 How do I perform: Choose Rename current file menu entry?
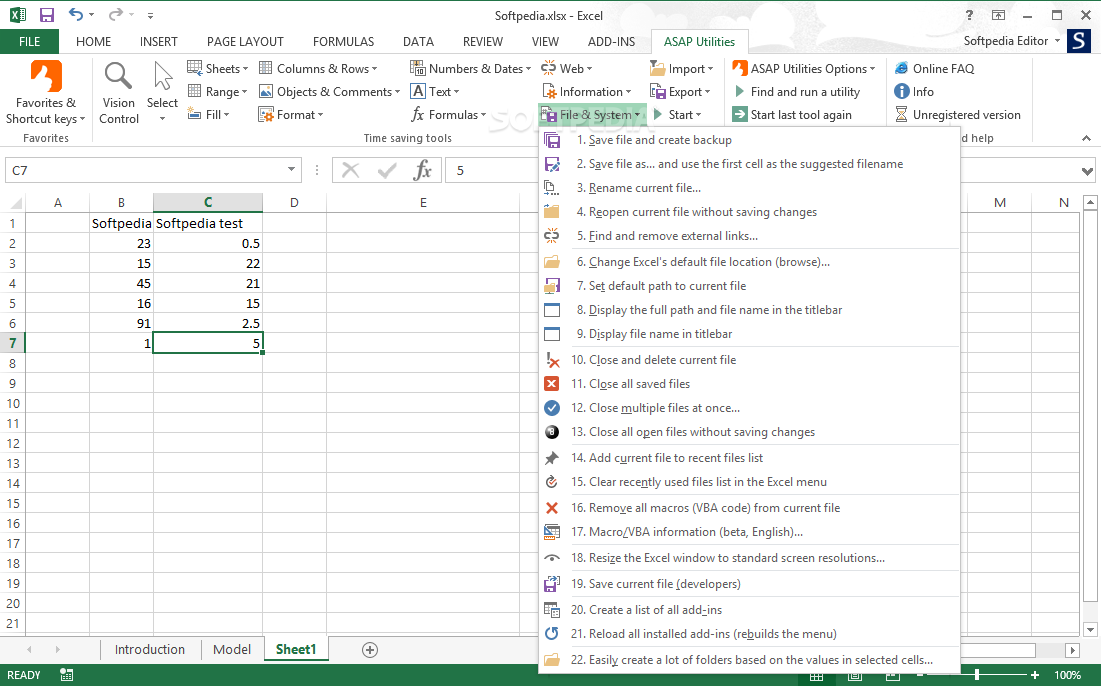click(645, 187)
